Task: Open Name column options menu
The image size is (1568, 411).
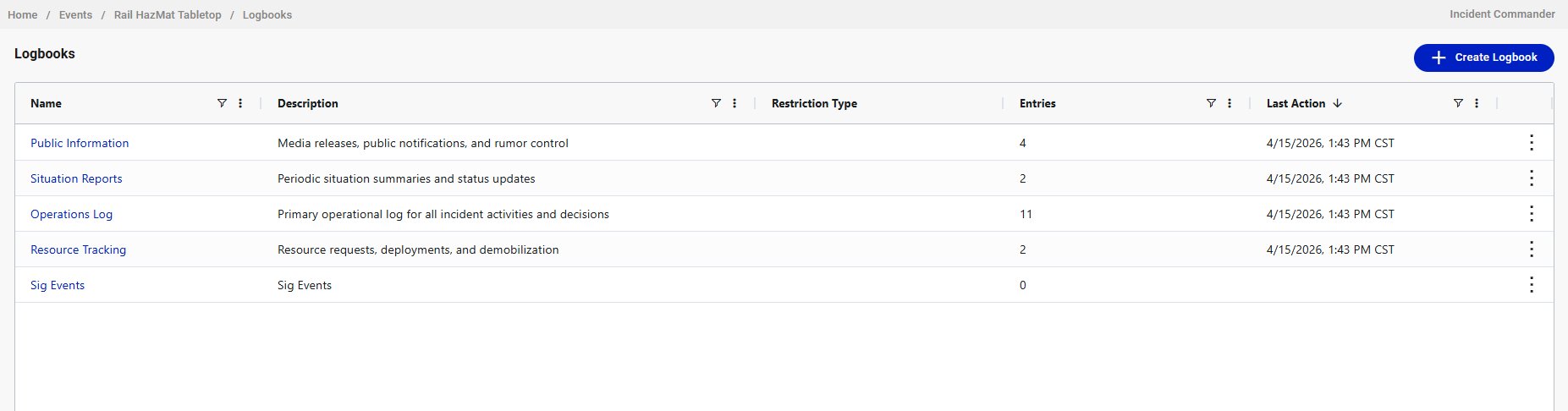Action: tap(240, 103)
